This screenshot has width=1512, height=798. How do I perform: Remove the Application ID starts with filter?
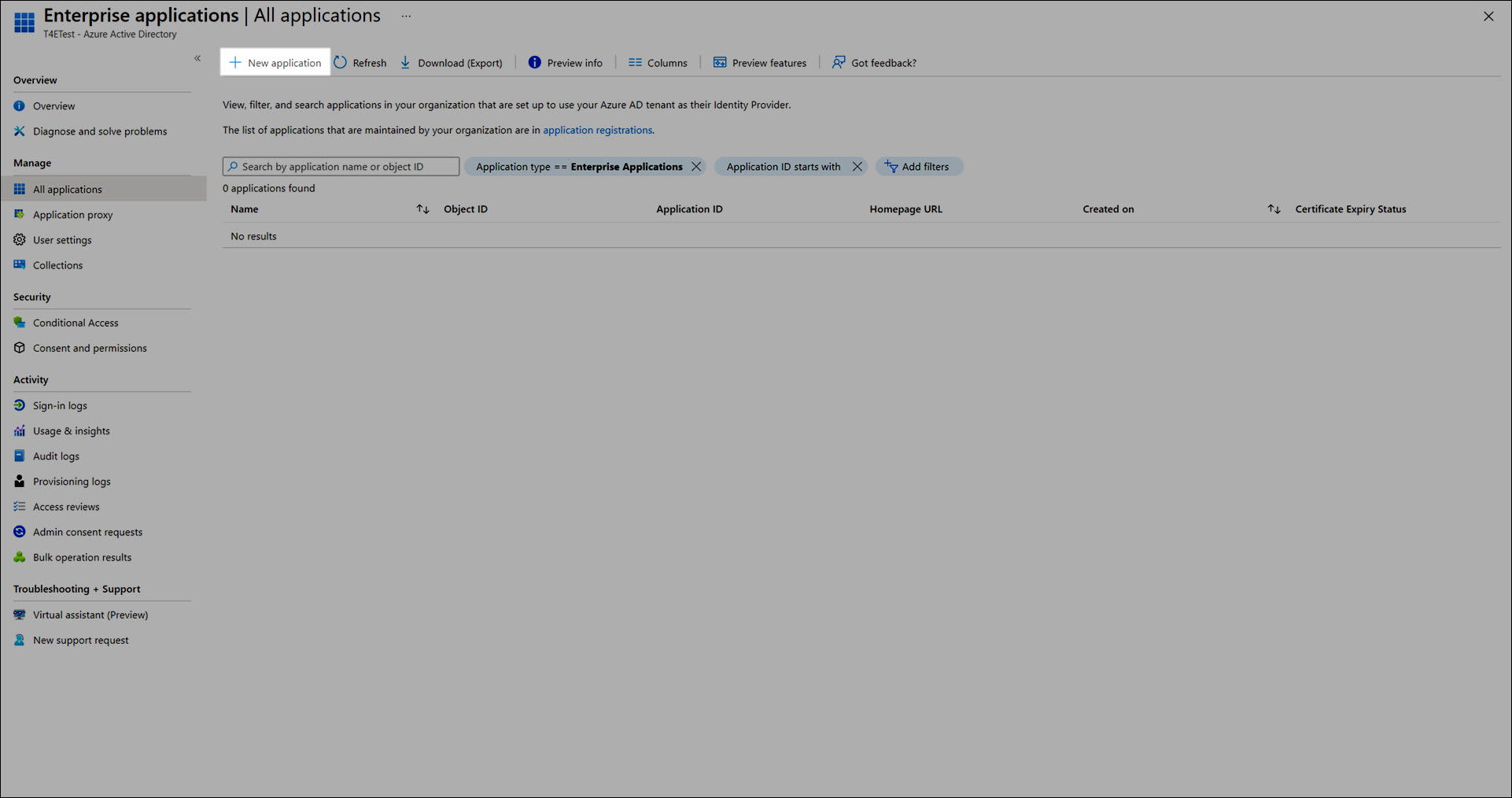click(857, 166)
